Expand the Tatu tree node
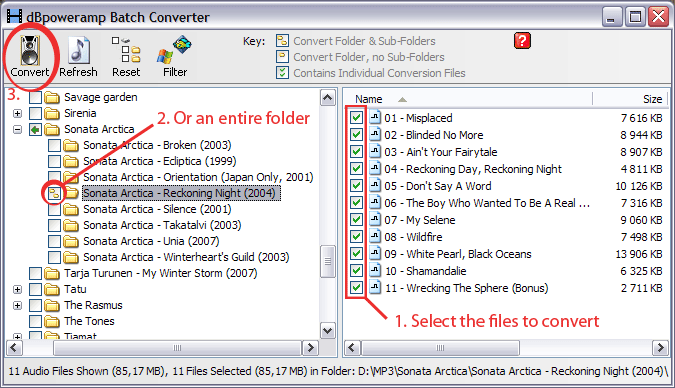The image size is (675, 388). (17, 289)
